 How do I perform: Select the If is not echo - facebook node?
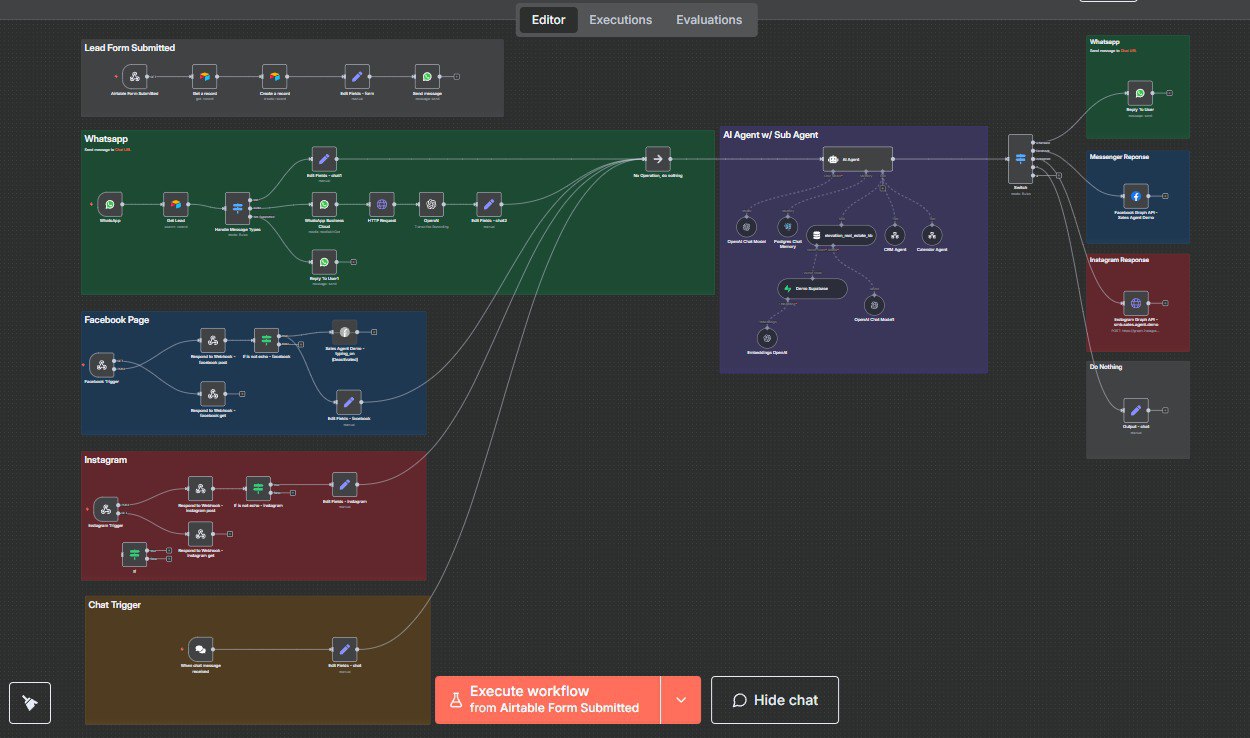[266, 340]
